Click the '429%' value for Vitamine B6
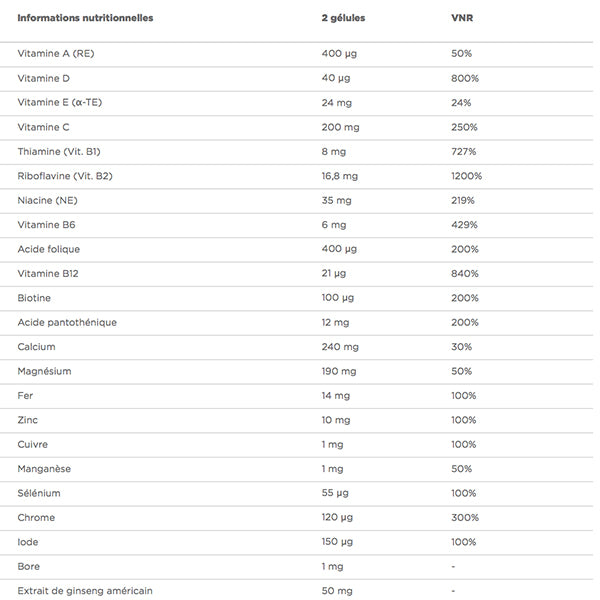This screenshot has width=600, height=600. coord(464,225)
